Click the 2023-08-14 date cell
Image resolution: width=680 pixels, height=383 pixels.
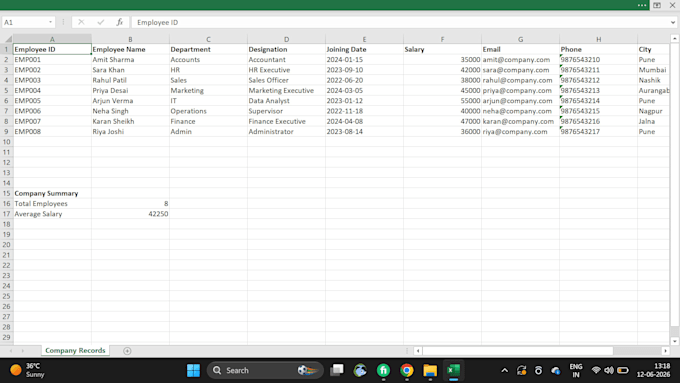click(364, 131)
